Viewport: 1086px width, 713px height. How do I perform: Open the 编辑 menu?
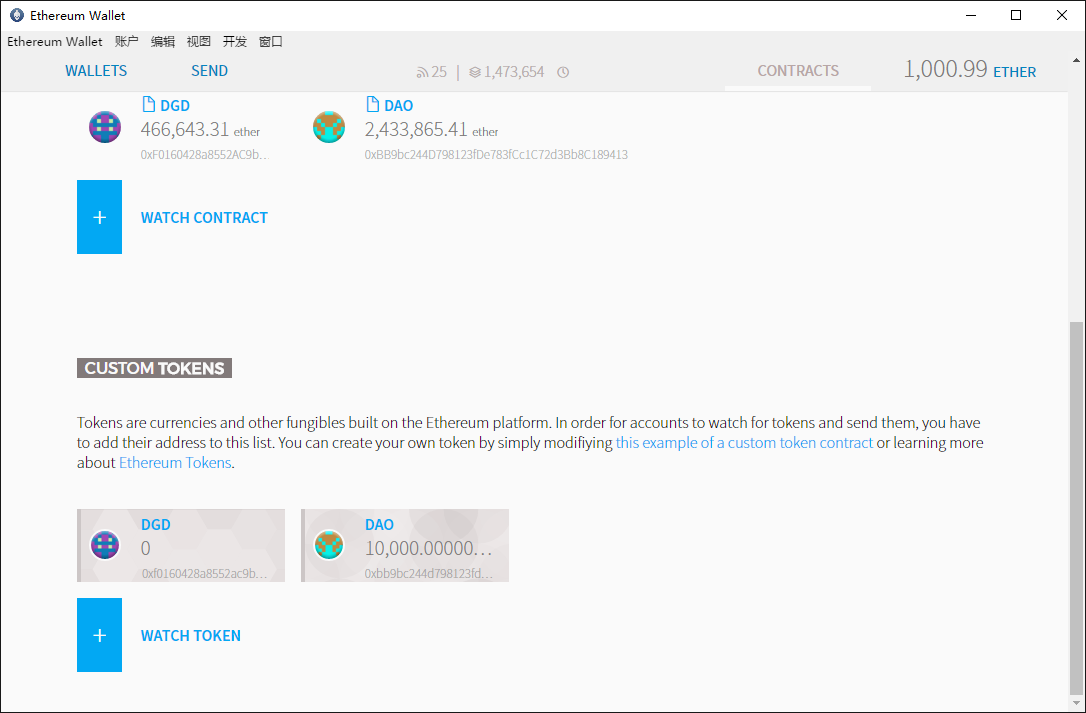(163, 42)
